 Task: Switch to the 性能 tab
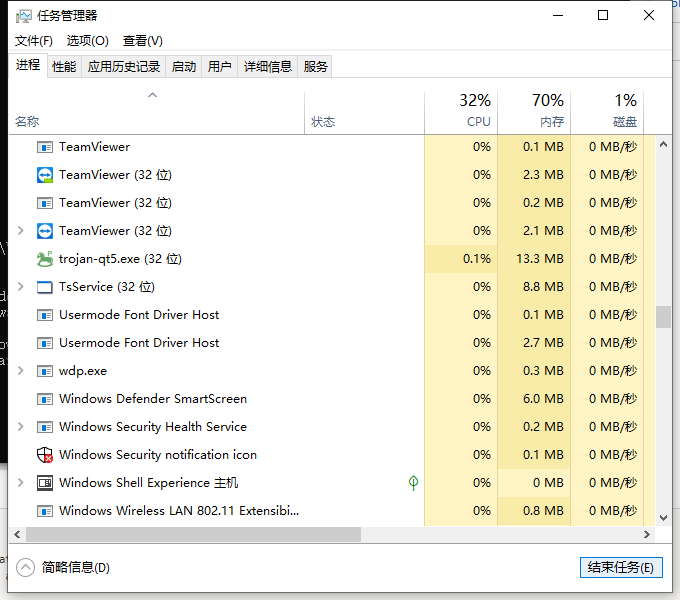point(64,67)
